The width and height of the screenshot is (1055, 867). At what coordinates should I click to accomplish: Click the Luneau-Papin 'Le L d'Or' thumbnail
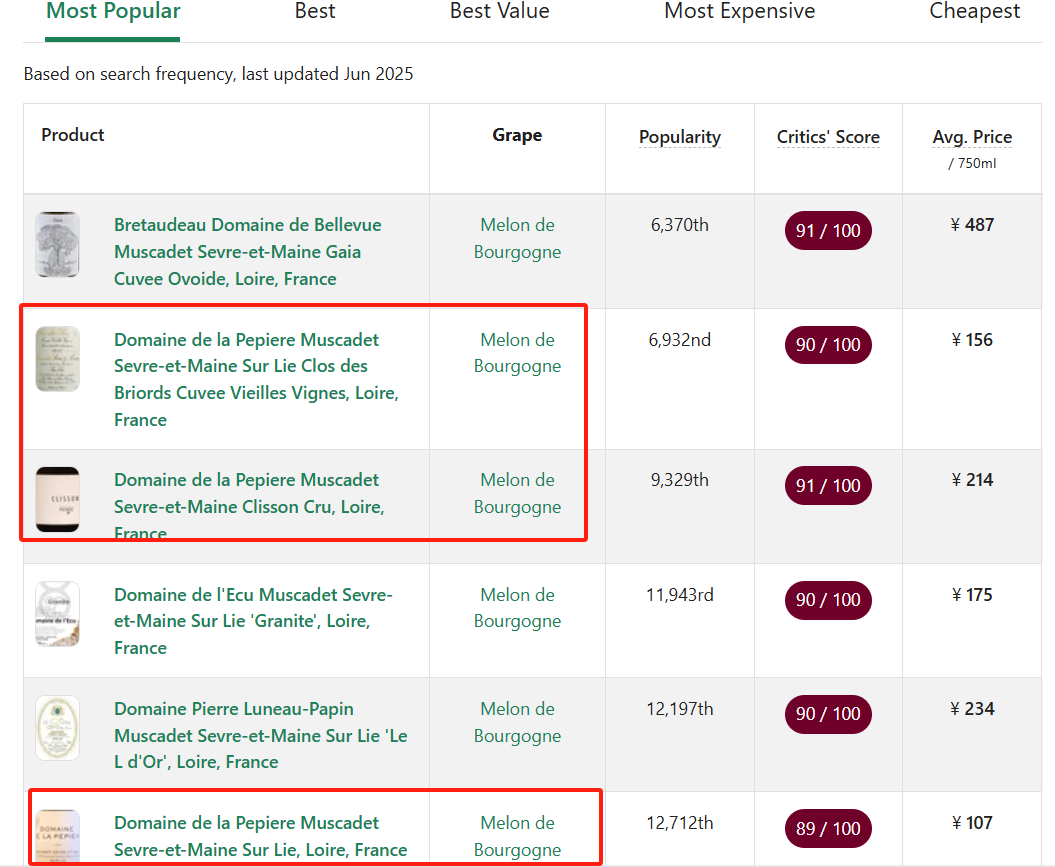tap(57, 727)
